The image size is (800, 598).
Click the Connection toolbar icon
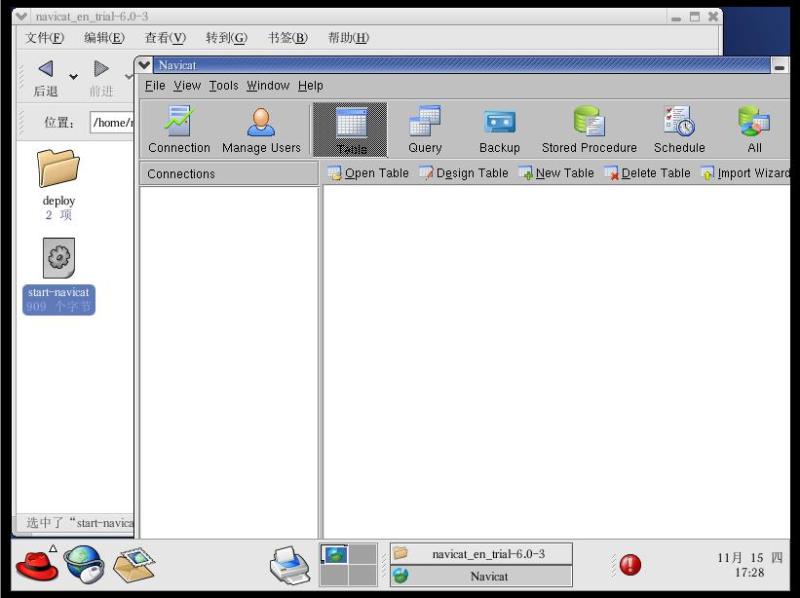(179, 130)
